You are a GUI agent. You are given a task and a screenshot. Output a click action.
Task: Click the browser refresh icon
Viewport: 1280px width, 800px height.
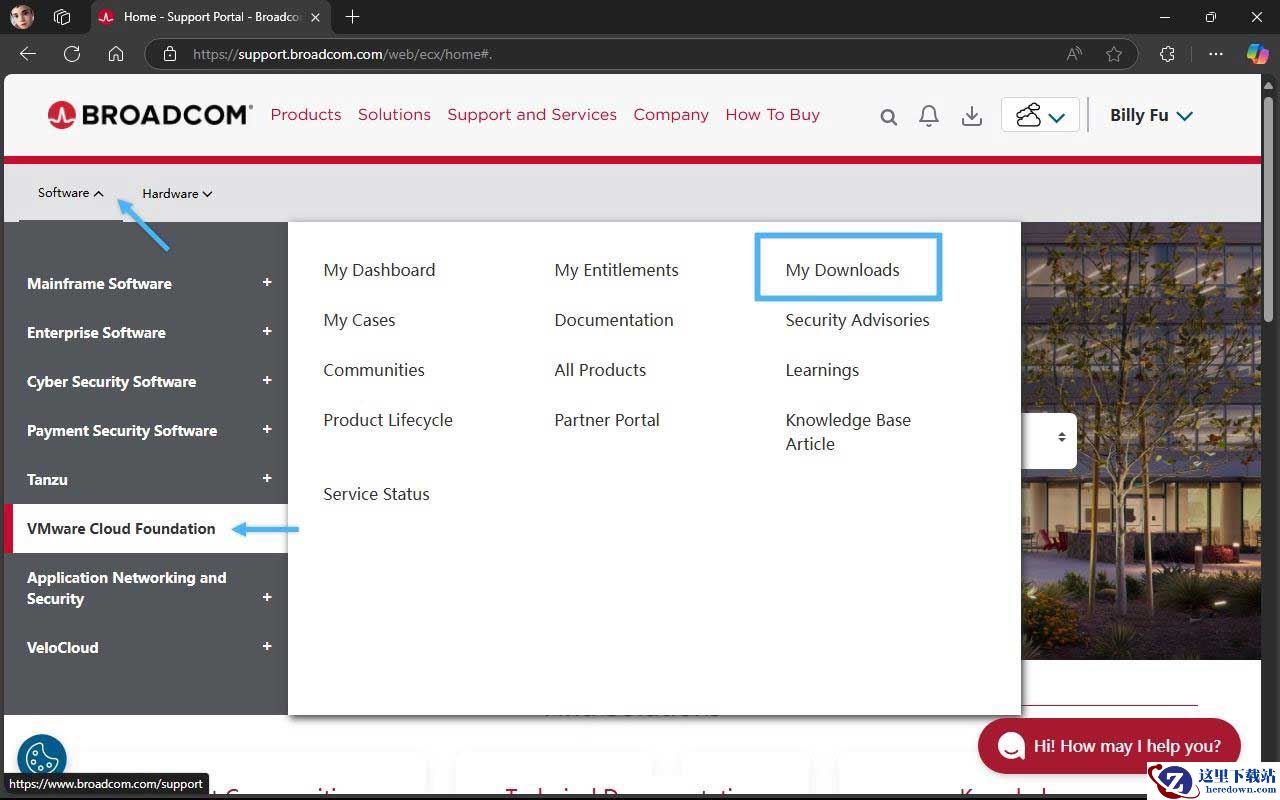72,54
